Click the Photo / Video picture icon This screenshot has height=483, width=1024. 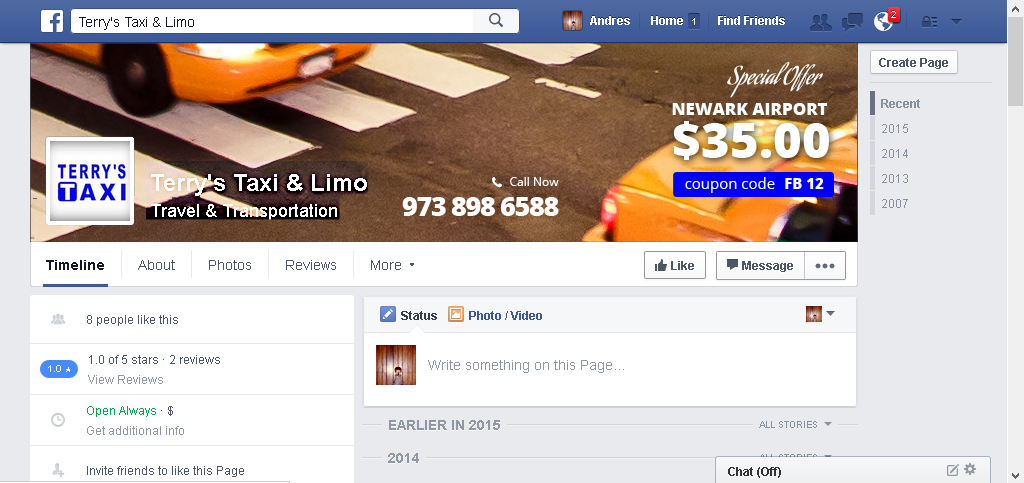tap(456, 315)
